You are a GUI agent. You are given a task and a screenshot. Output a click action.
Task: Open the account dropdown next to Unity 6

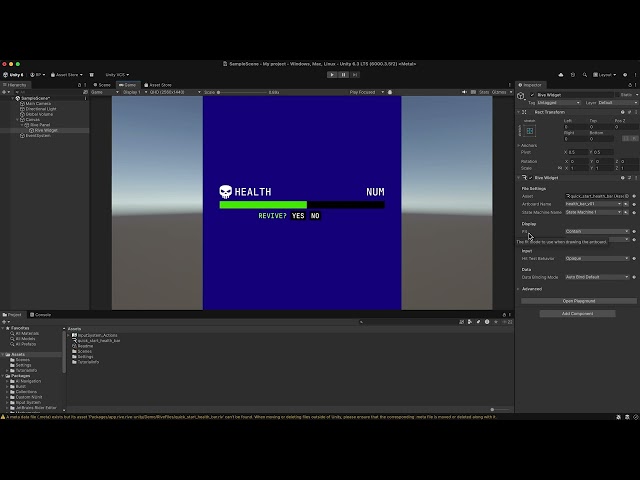click(38, 75)
